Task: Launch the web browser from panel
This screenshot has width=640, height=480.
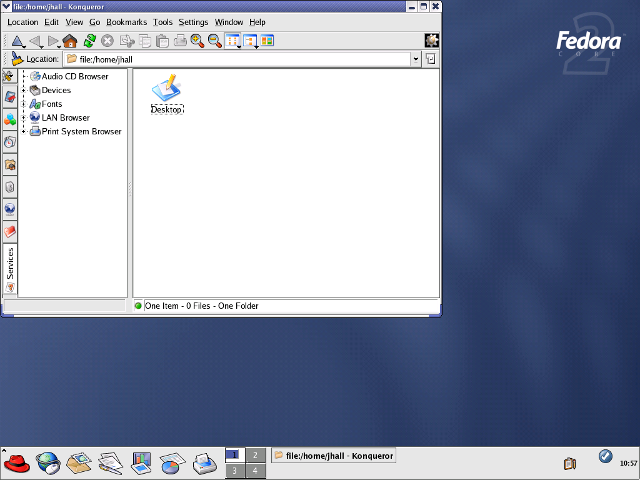Action: tap(48, 463)
